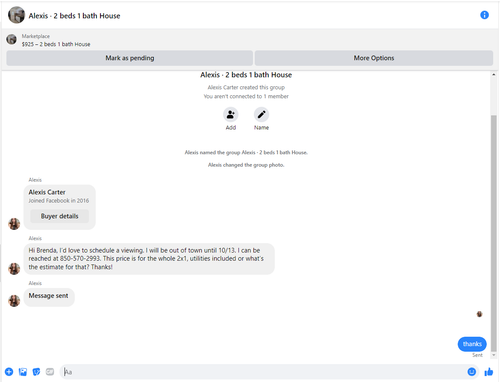Click the 'Marketplace' label in the banner
Image resolution: width=500 pixels, height=382 pixels.
click(x=36, y=36)
